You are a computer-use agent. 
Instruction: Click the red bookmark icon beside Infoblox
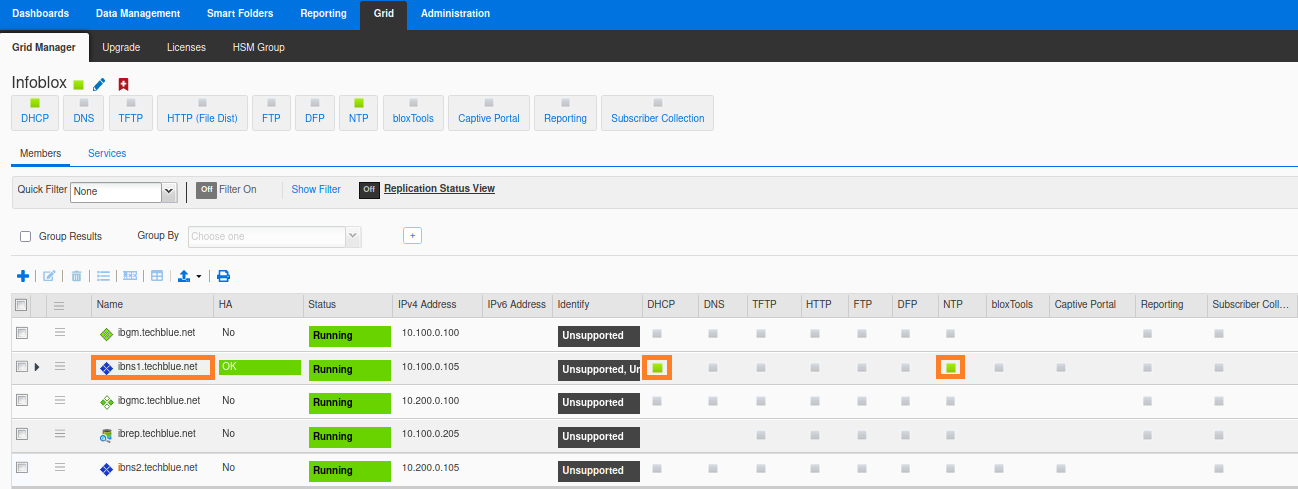click(x=123, y=85)
